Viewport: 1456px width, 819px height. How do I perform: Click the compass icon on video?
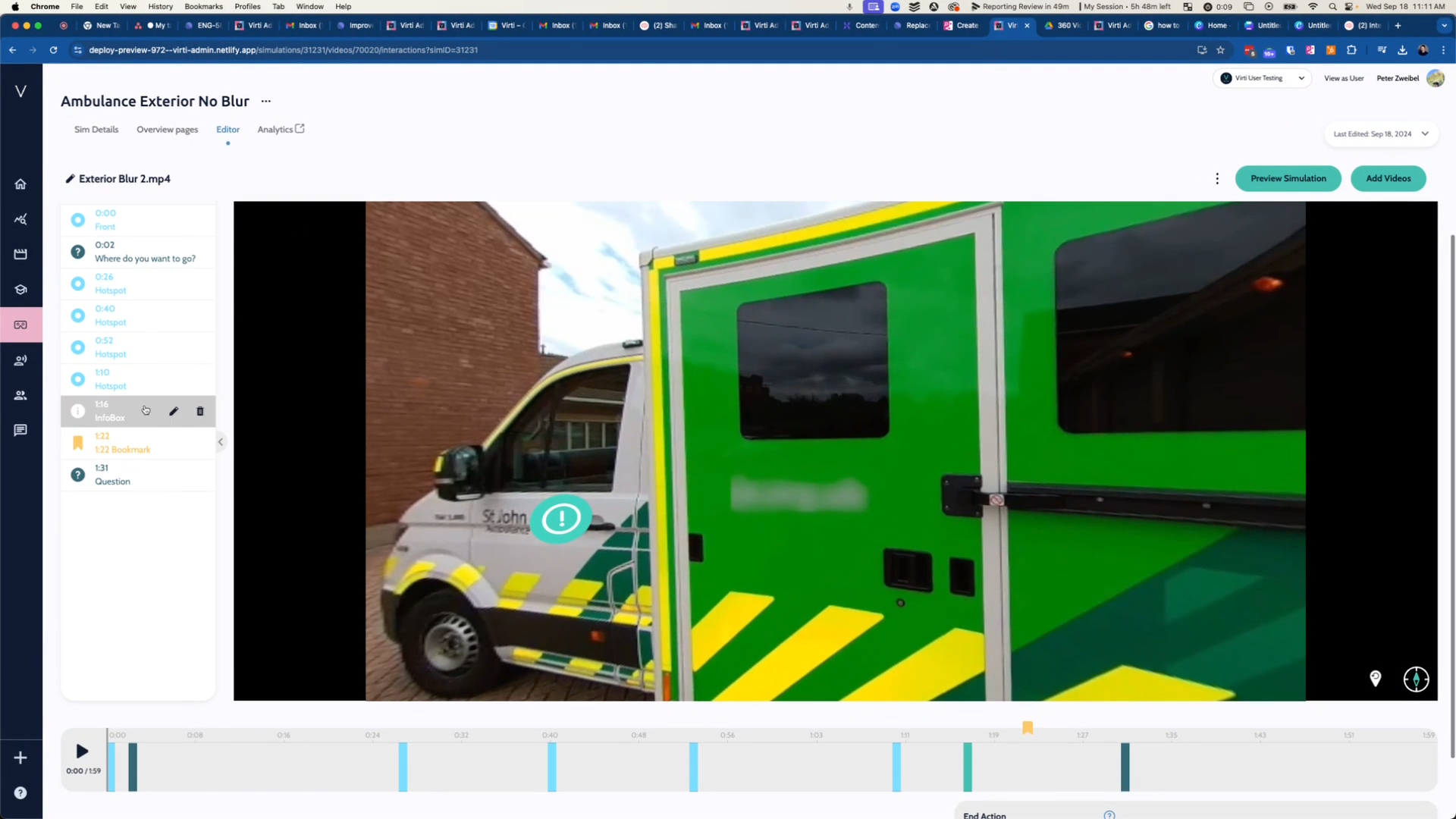[x=1416, y=679]
